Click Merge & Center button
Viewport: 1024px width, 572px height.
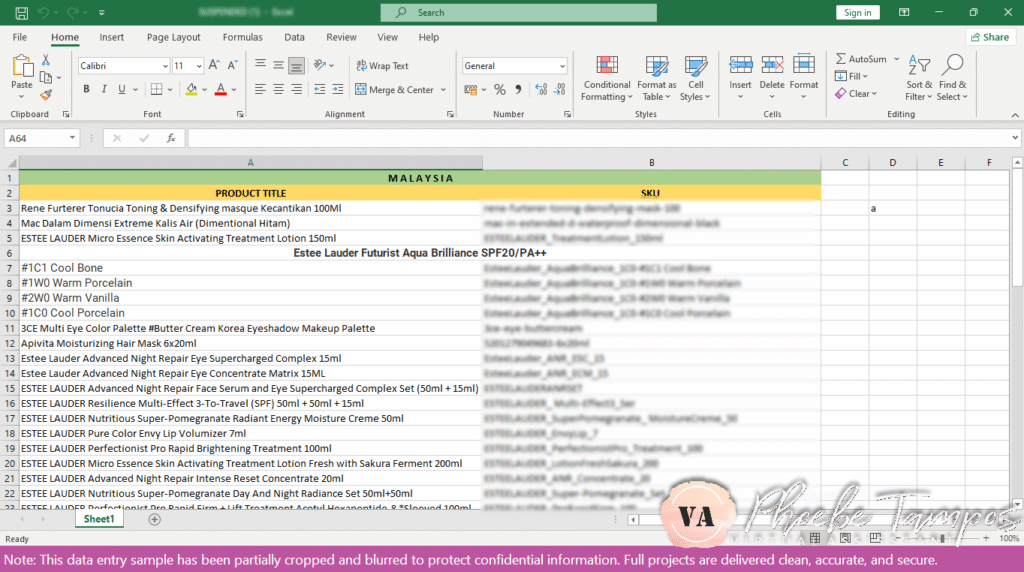coord(394,89)
